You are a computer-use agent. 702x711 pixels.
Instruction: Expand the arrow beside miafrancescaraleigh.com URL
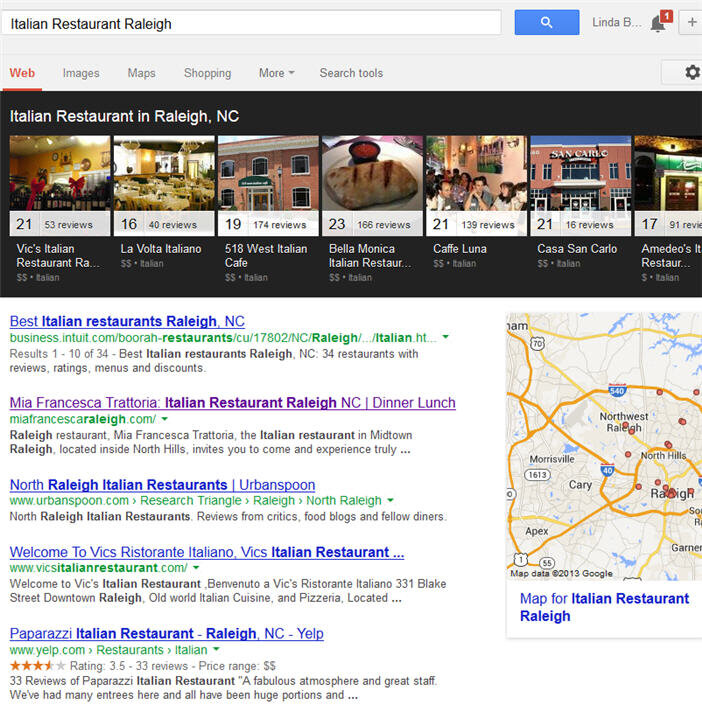pyautogui.click(x=165, y=419)
